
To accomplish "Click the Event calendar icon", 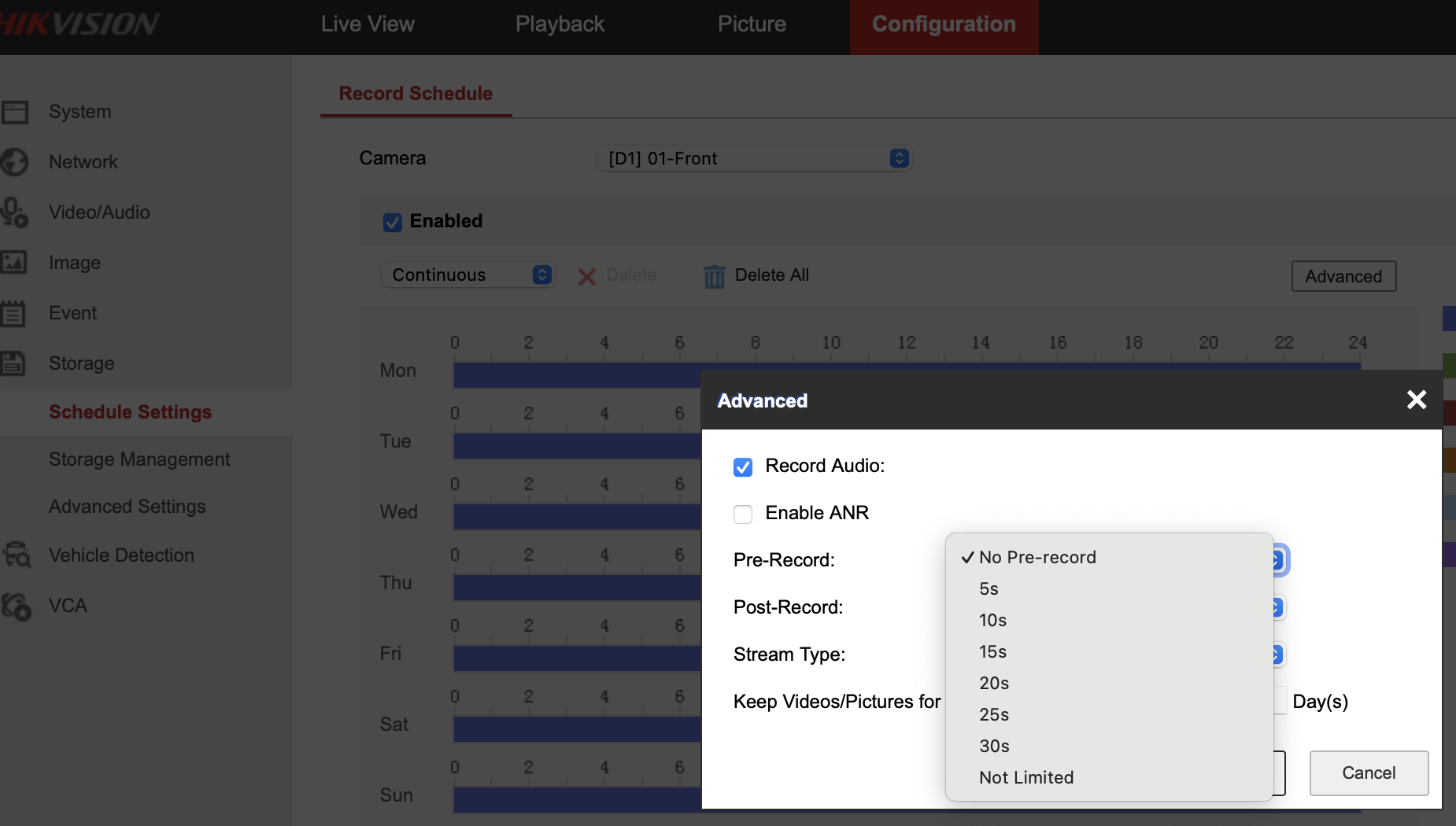I will point(15,313).
